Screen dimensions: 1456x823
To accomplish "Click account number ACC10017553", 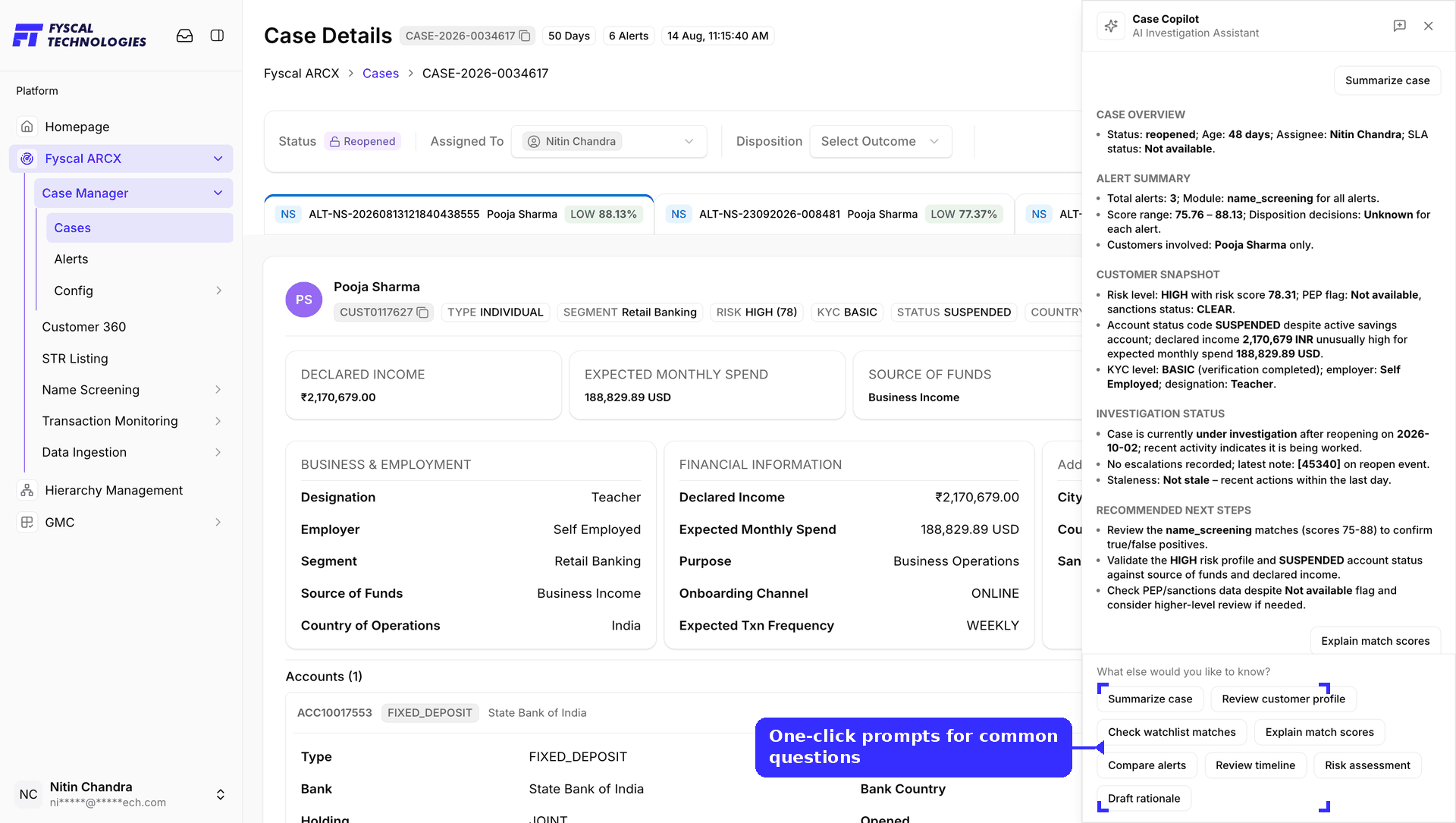I will [x=334, y=713].
